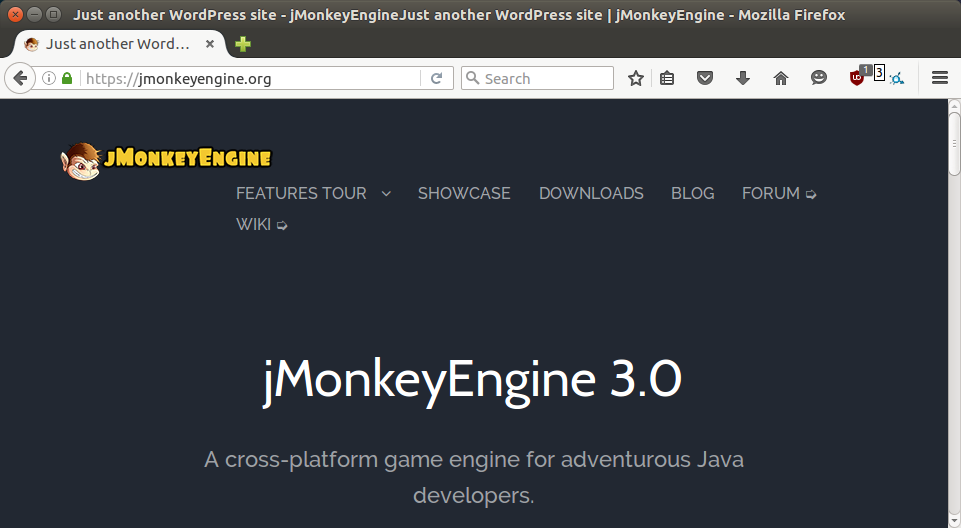Click the magnifier icon in the search box
Image resolution: width=961 pixels, height=528 pixels.
(x=472, y=78)
